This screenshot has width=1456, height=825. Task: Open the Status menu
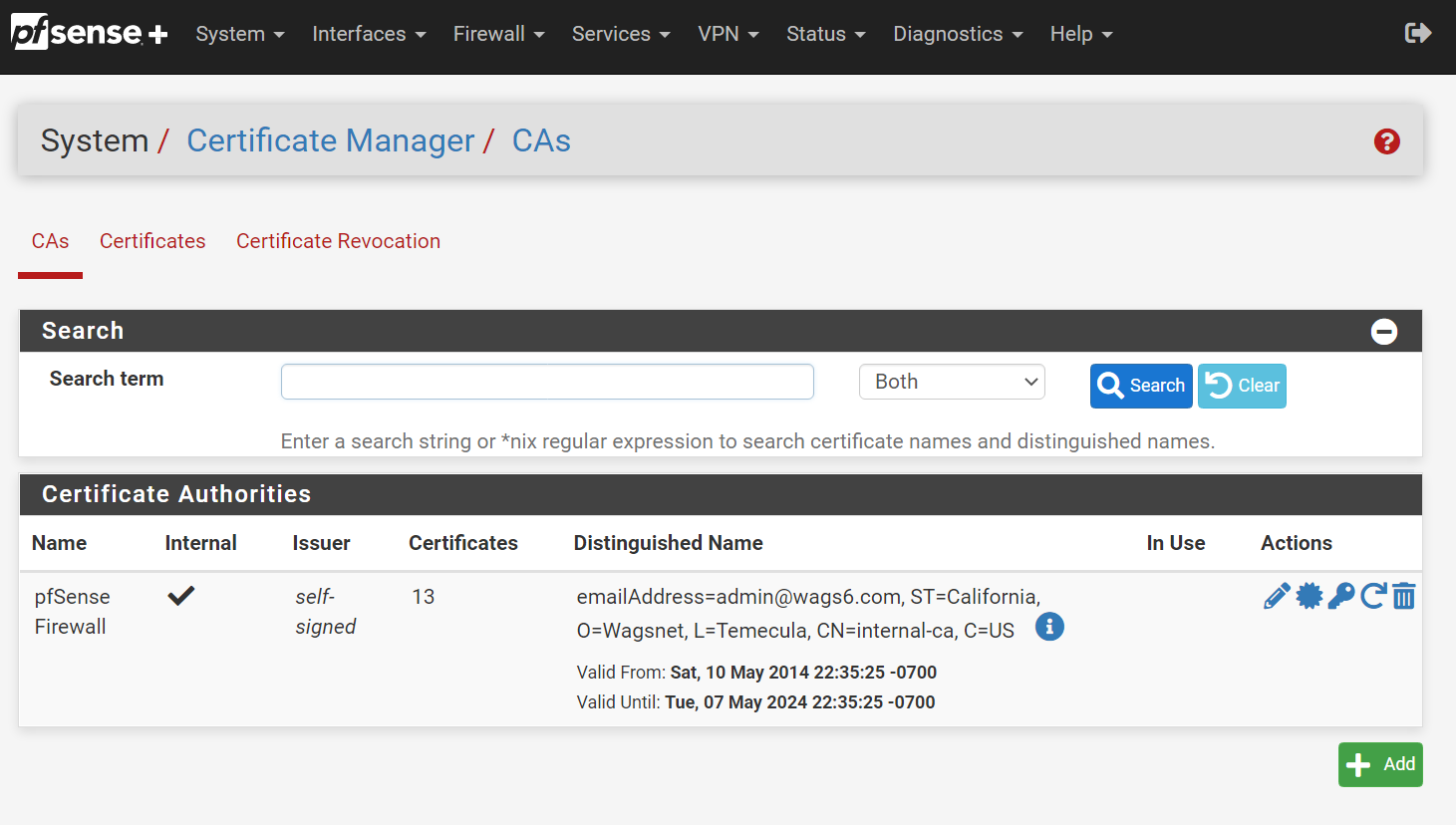(825, 34)
